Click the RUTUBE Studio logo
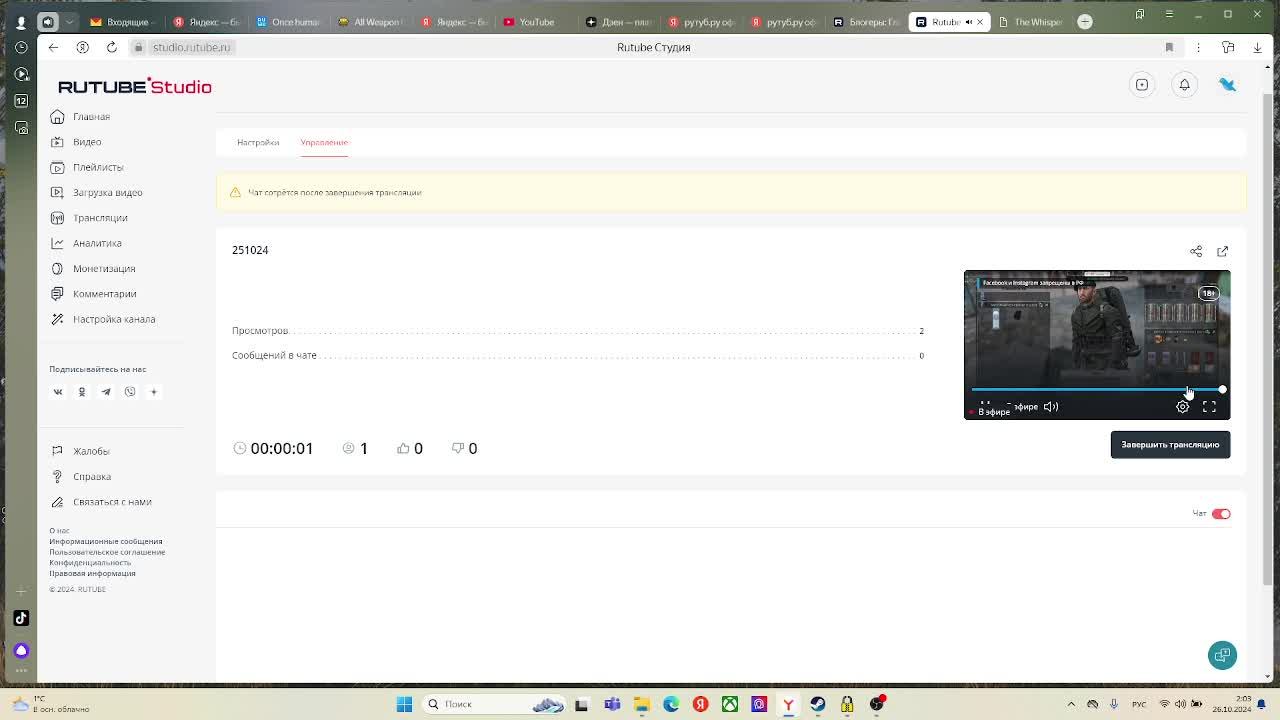 click(135, 87)
